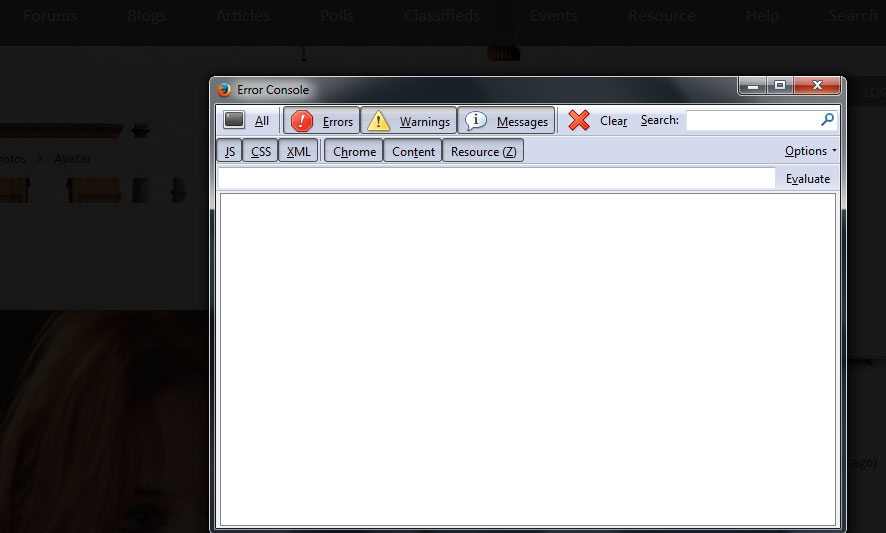The width and height of the screenshot is (886, 533).
Task: Open Blogs in the background page
Action: coord(146,15)
